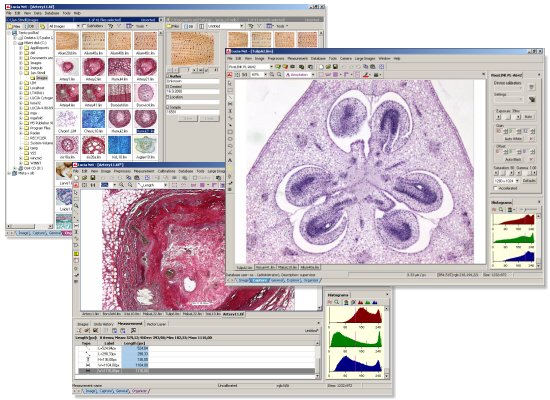The image size is (550, 400).
Task: Open Camera menu in Tulip window
Action: pyautogui.click(x=346, y=58)
